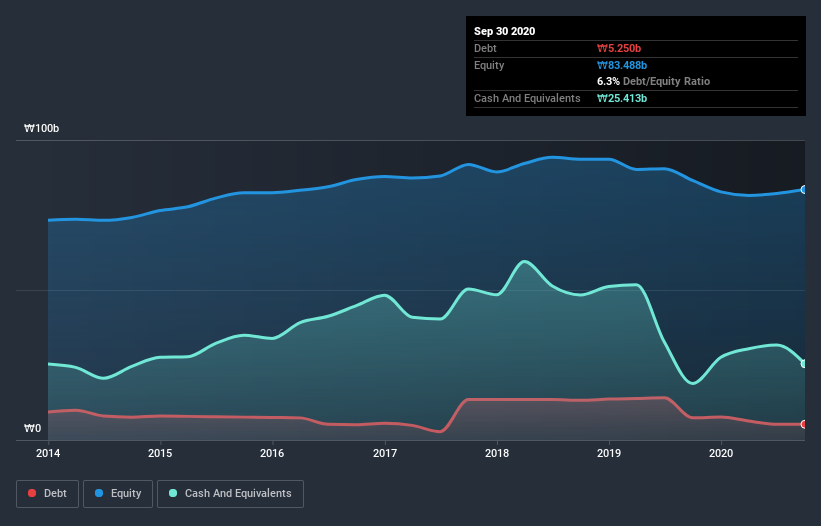Click the ₩0 y-axis label
Screen dimensions: 821x526
pos(32,428)
